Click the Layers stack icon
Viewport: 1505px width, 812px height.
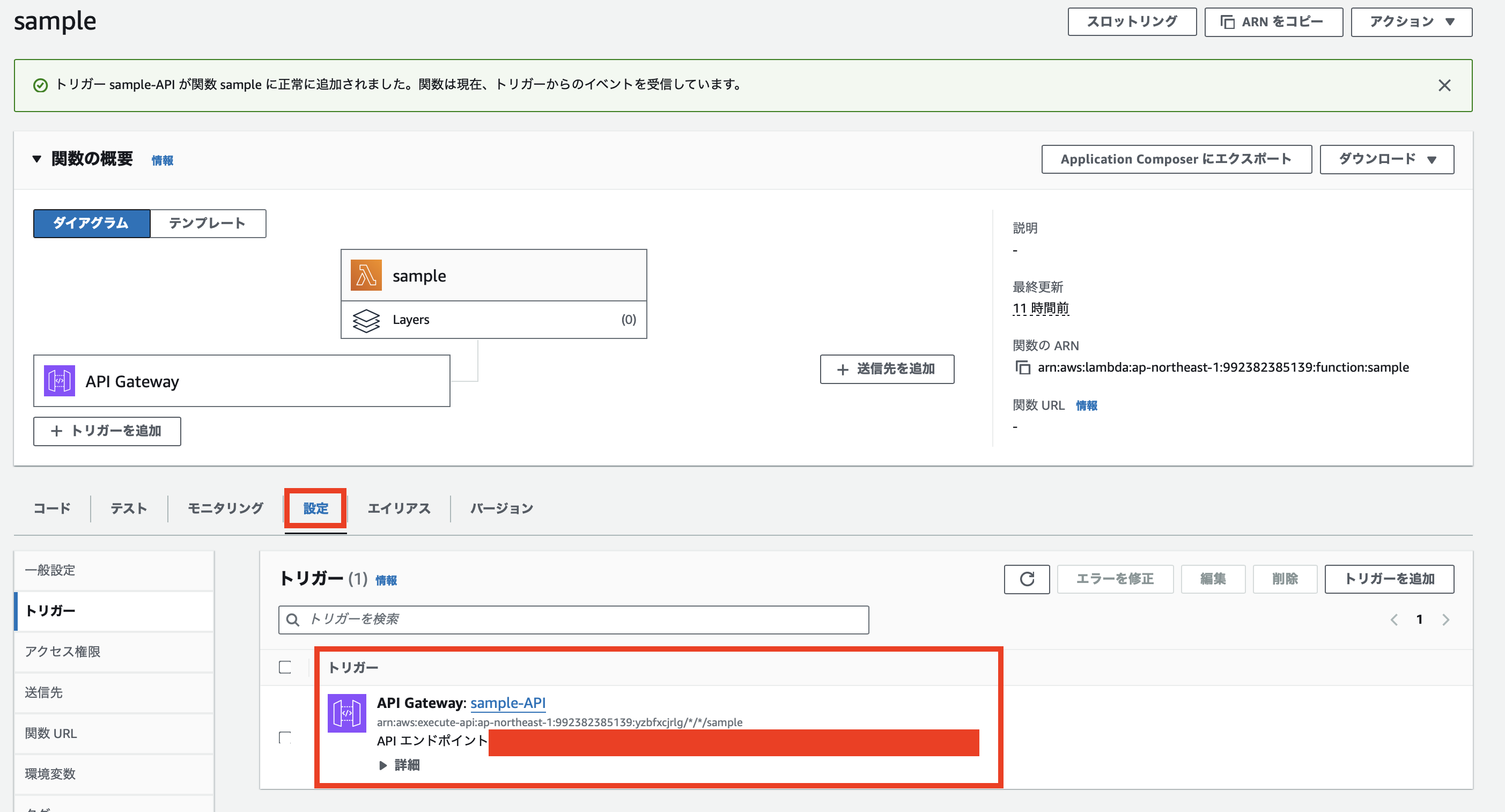tap(366, 320)
